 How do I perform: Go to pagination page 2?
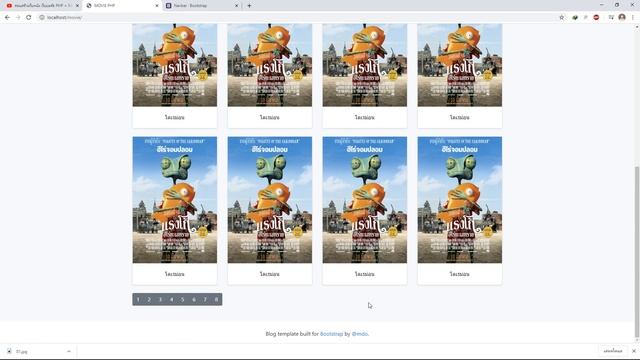click(149, 300)
